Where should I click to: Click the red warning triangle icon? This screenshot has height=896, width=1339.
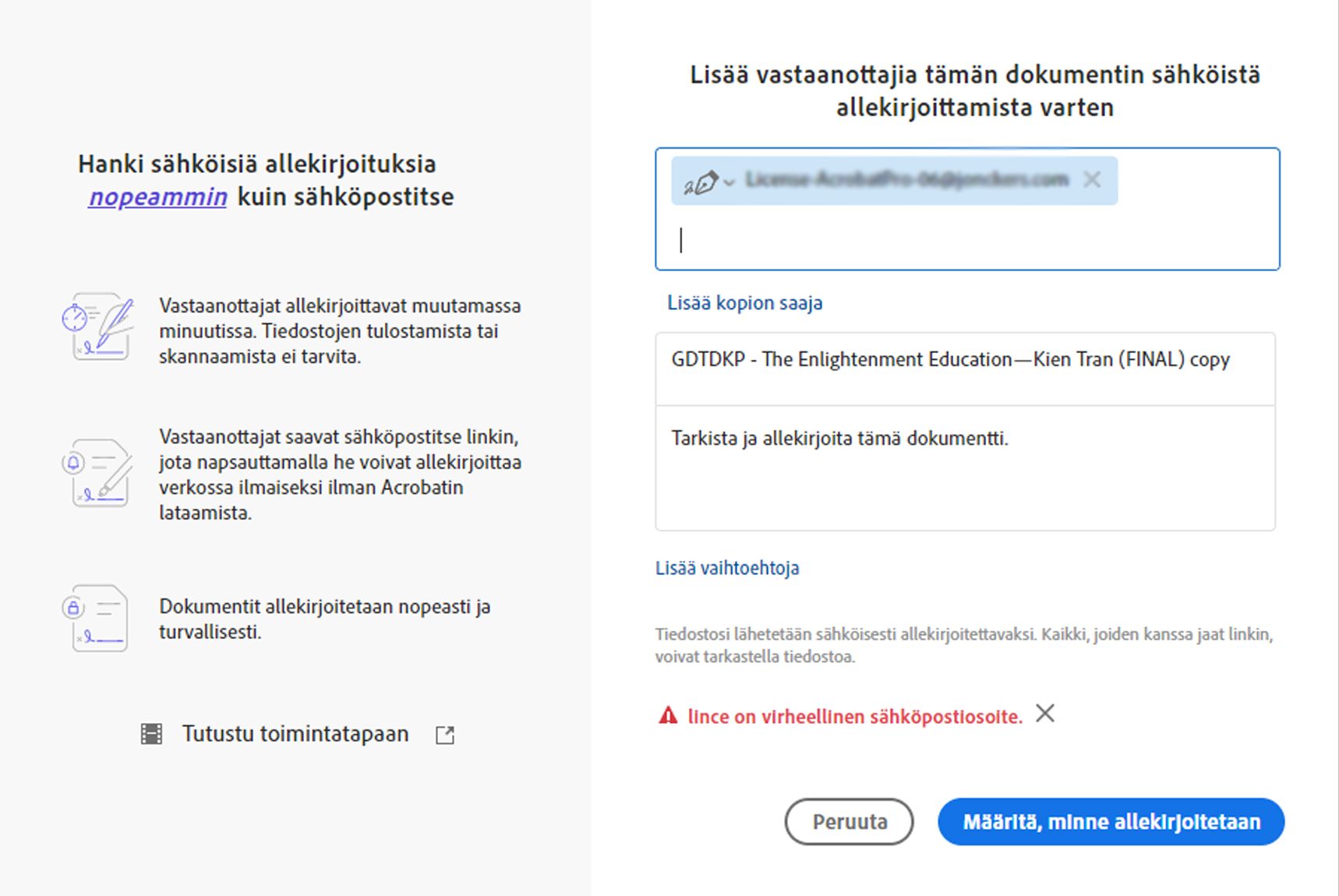pos(669,715)
